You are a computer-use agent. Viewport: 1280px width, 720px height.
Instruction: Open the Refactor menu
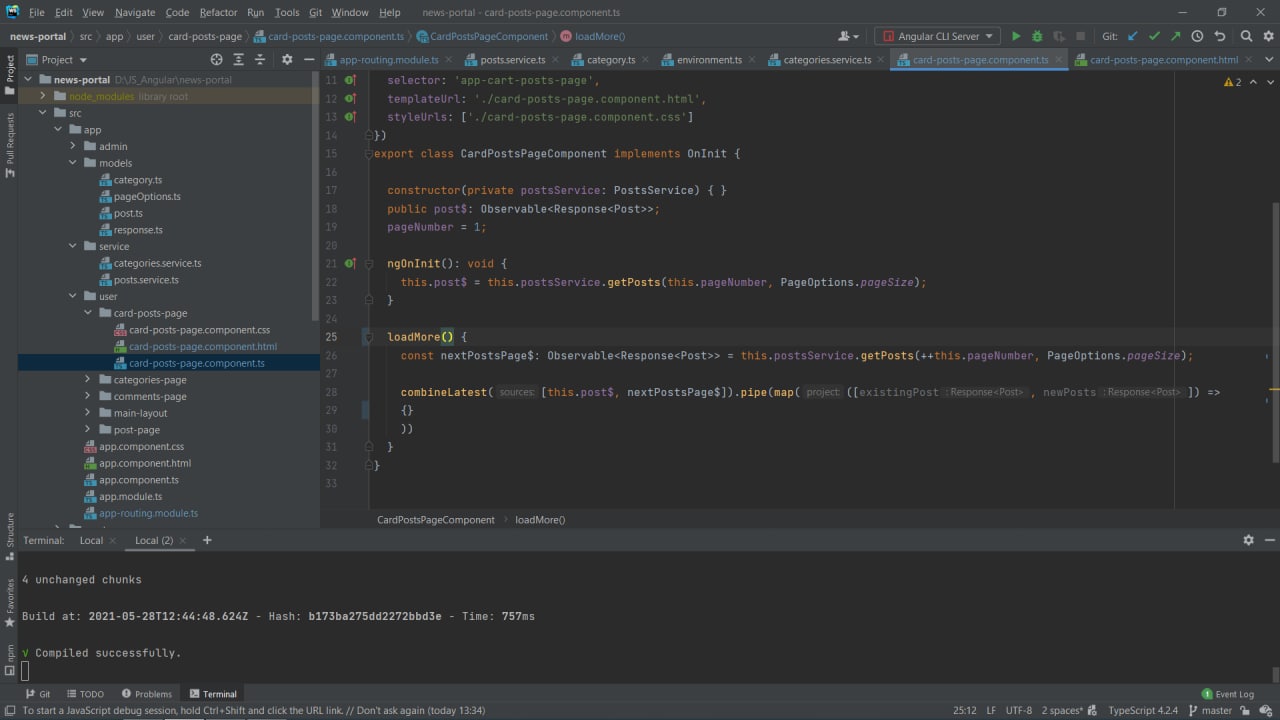click(x=218, y=12)
